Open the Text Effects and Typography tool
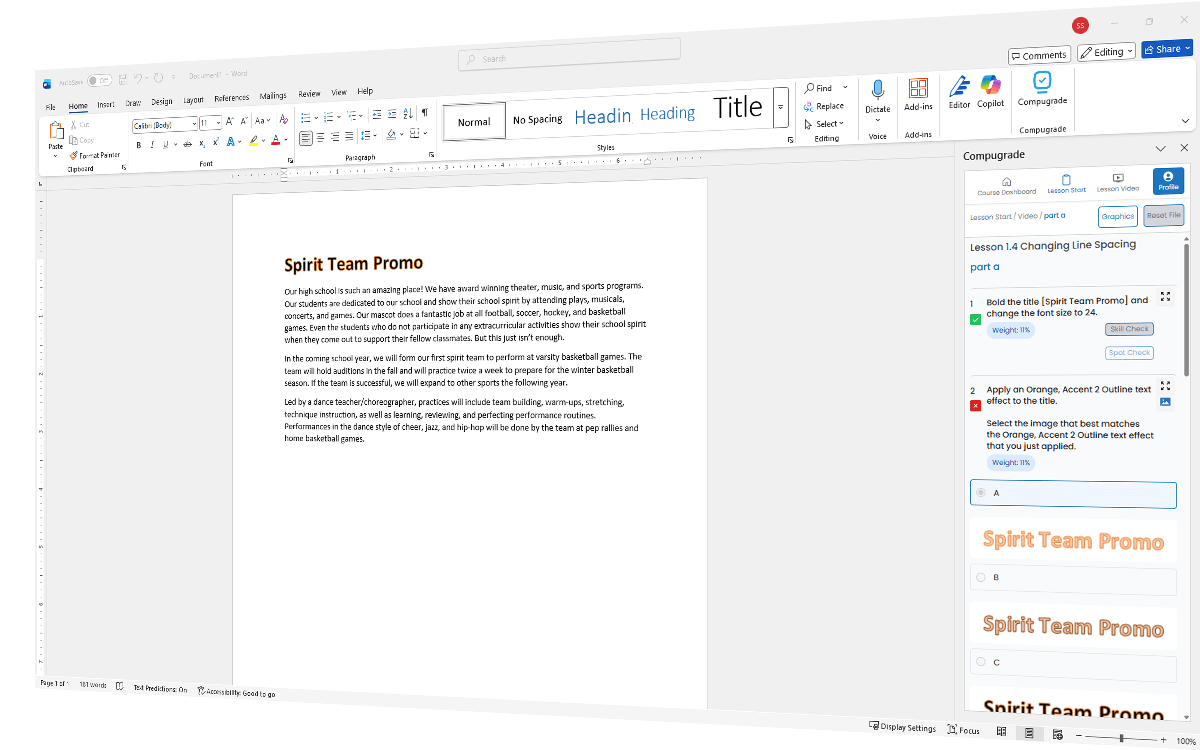1200x750 pixels. pos(231,142)
